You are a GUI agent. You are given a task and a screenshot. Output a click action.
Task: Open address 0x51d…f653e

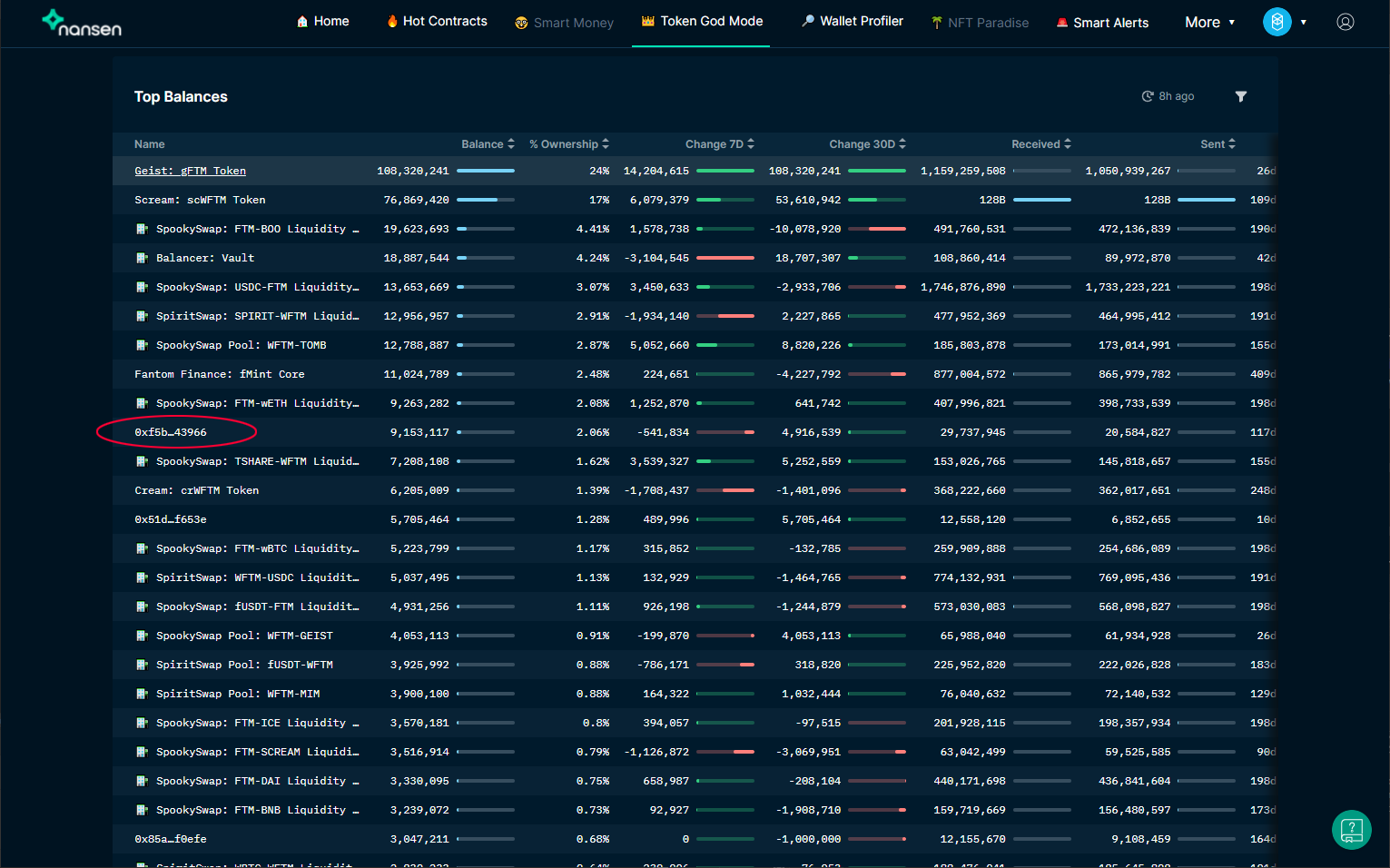[x=171, y=519]
